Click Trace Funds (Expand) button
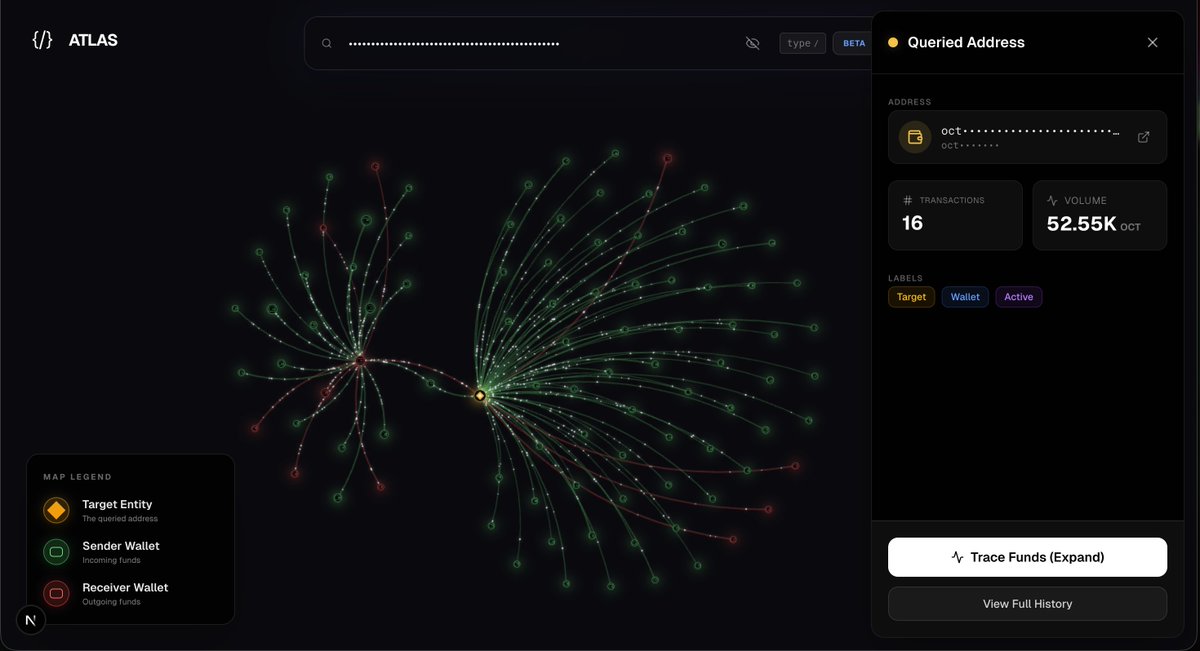The height and width of the screenshot is (651, 1200). pyautogui.click(x=1027, y=557)
